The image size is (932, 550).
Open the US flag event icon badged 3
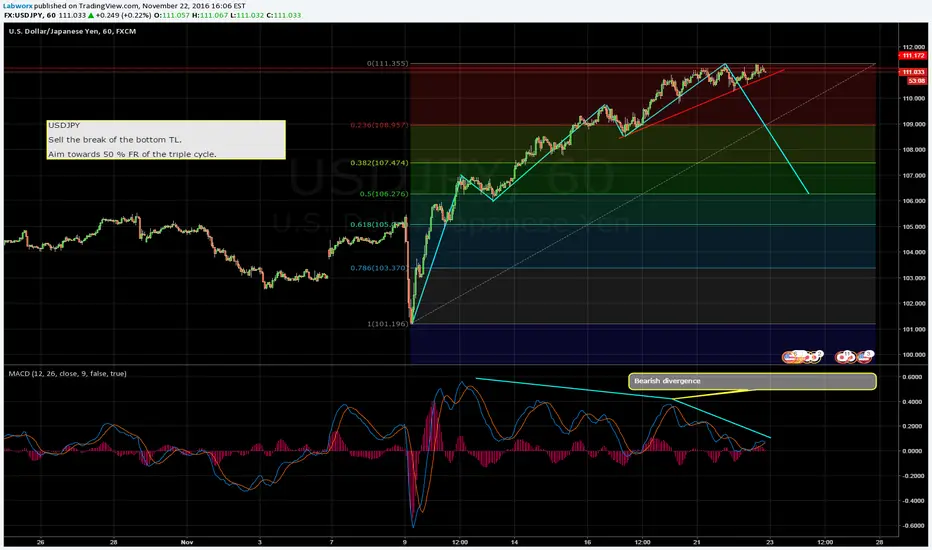pos(864,357)
